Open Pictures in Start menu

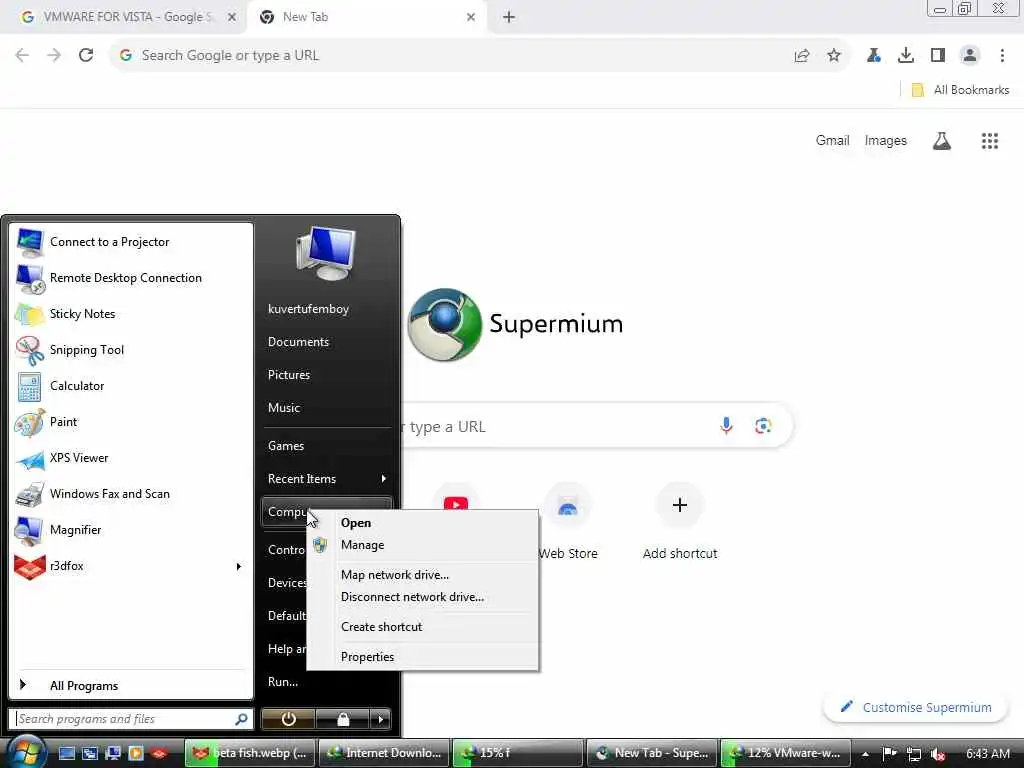point(327,375)
